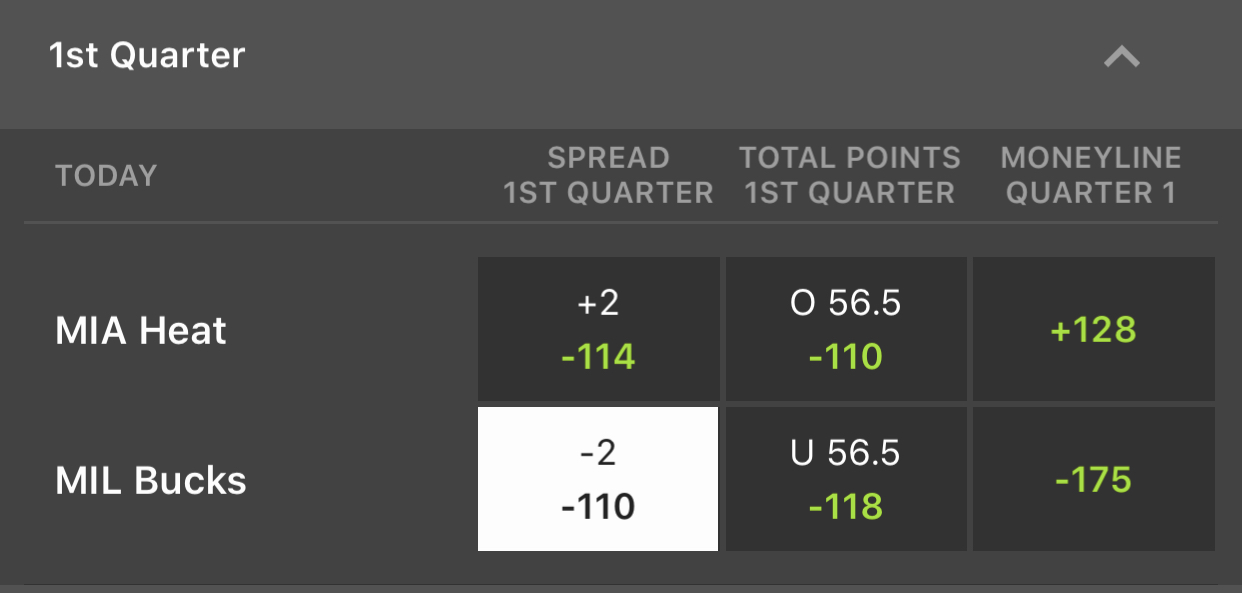Select the Under 56.5 total points bet
This screenshot has height=593, width=1242.
846,479
